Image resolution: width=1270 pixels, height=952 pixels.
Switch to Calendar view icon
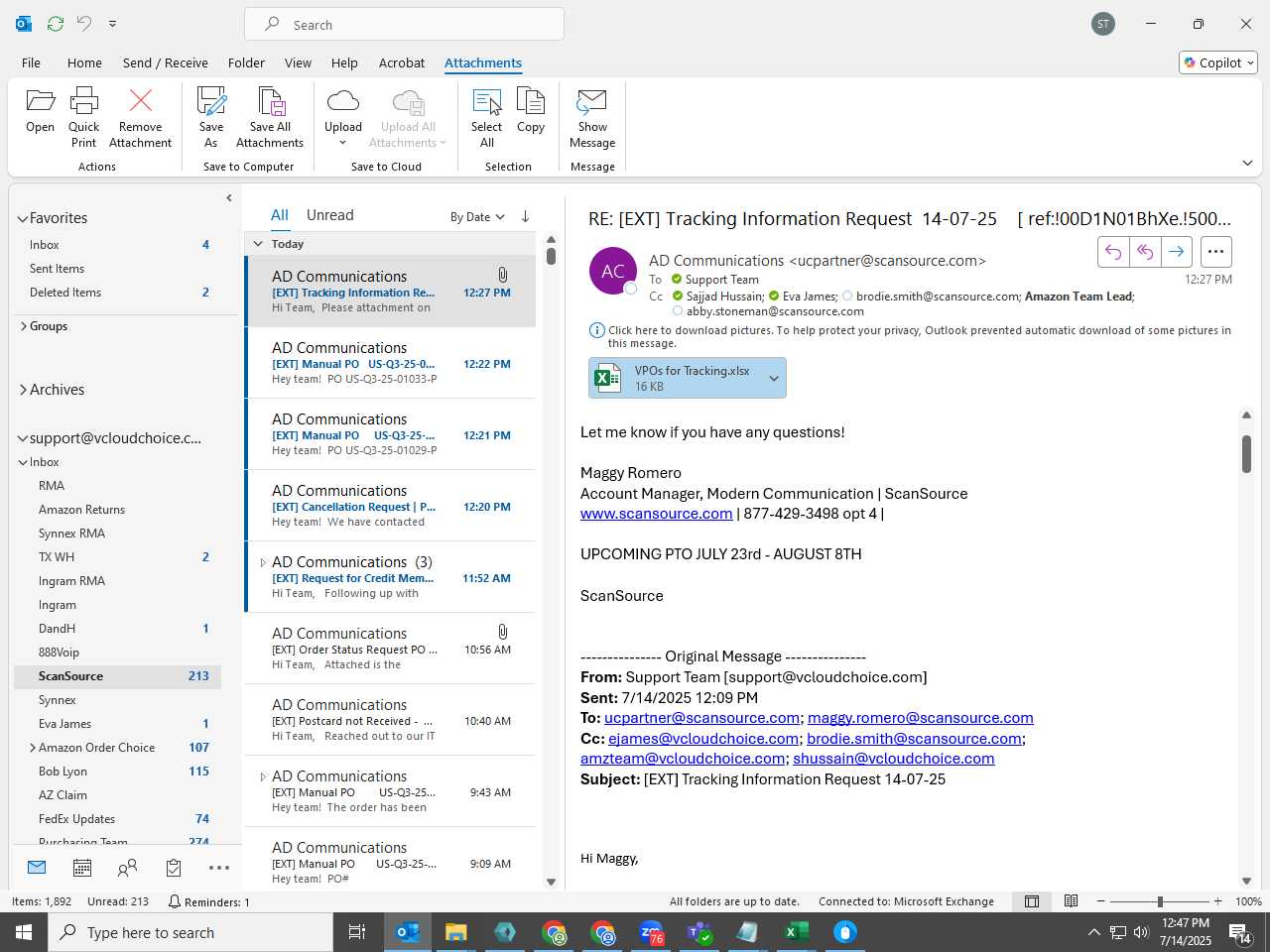82,868
